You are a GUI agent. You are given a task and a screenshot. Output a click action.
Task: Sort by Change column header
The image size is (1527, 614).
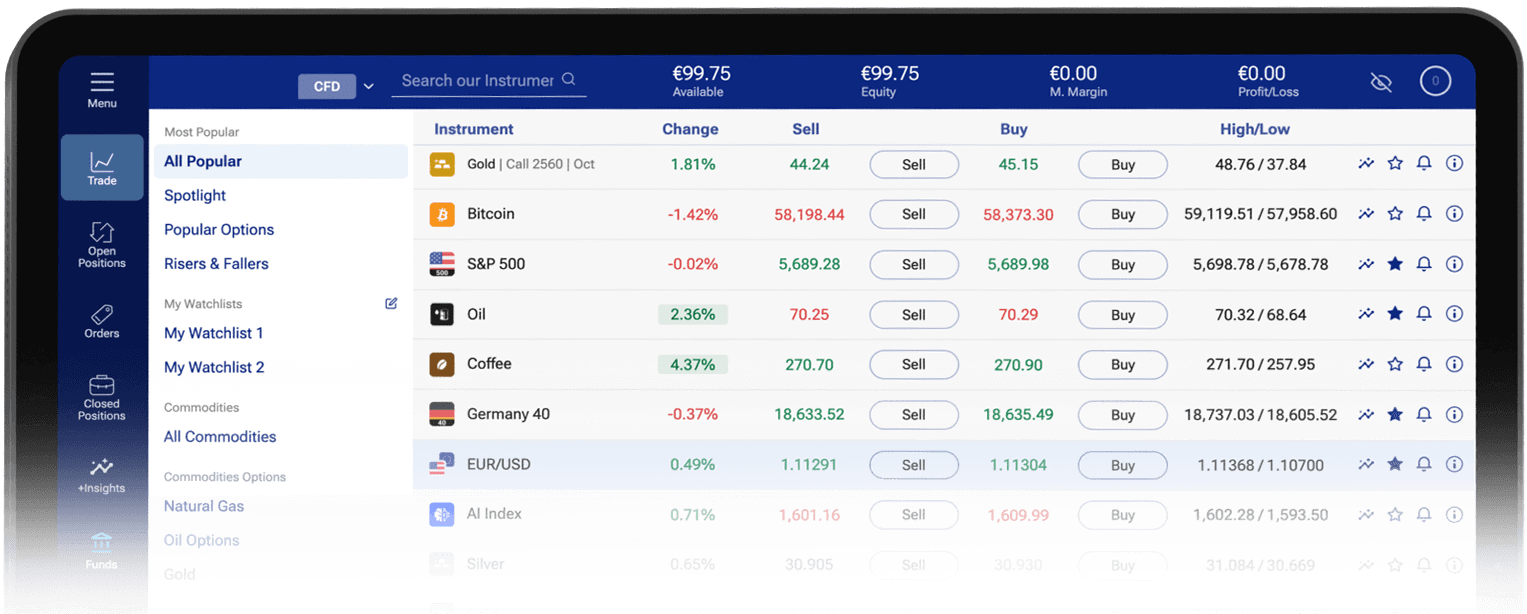click(x=690, y=129)
